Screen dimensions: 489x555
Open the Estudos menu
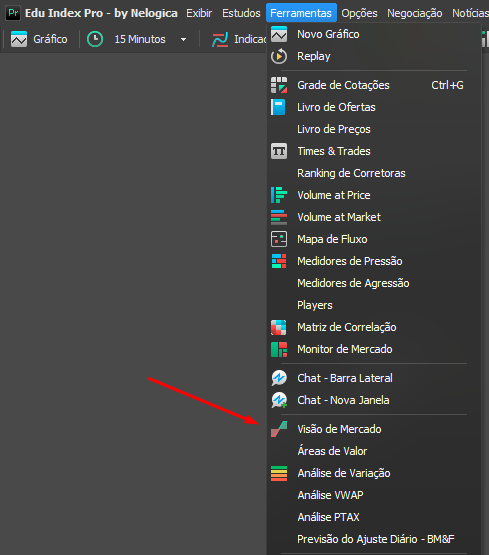[x=241, y=13]
